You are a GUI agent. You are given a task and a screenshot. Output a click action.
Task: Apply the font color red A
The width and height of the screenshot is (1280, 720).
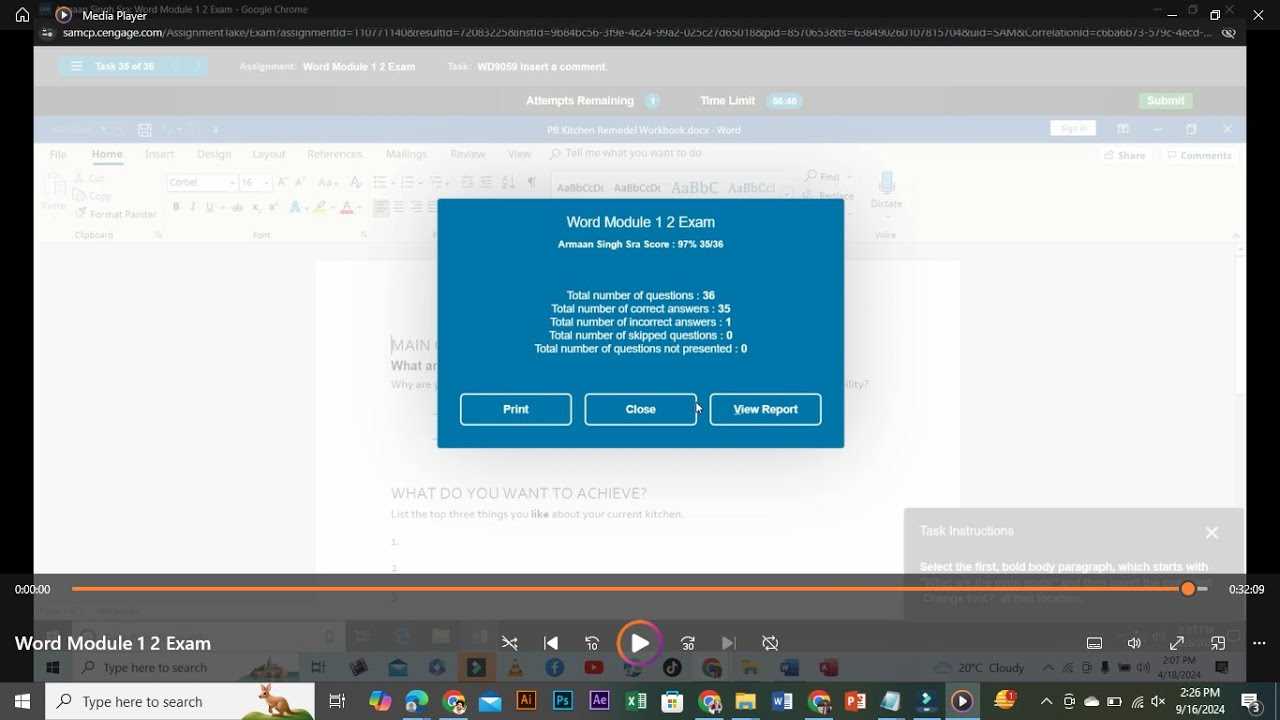(346, 207)
